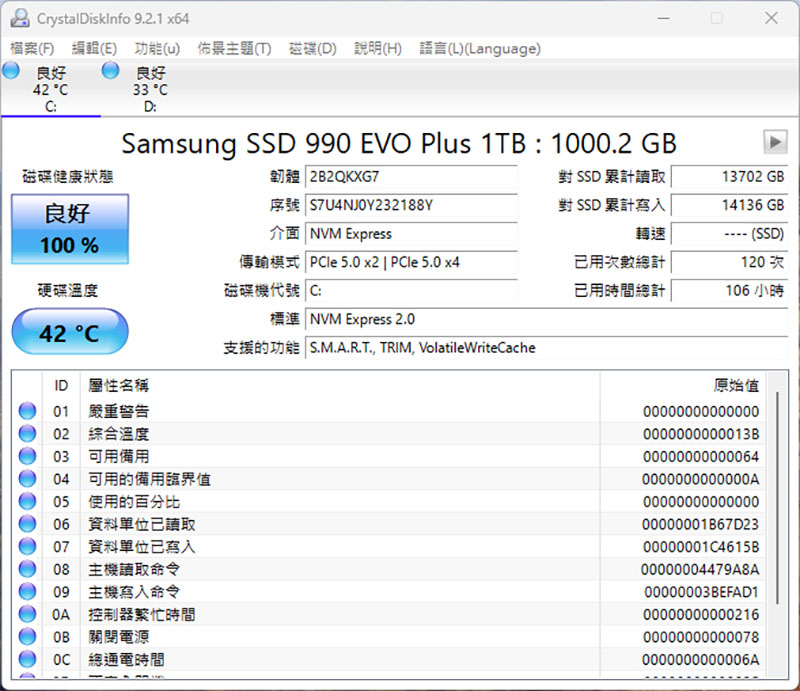Click the 42 °C temperature button
Screen dimensions: 800x691
[x=70, y=332]
